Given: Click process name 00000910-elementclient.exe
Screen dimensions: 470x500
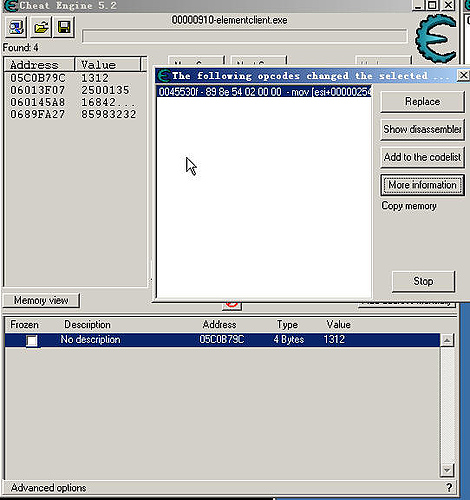Looking at the screenshot, I should tap(229, 20).
